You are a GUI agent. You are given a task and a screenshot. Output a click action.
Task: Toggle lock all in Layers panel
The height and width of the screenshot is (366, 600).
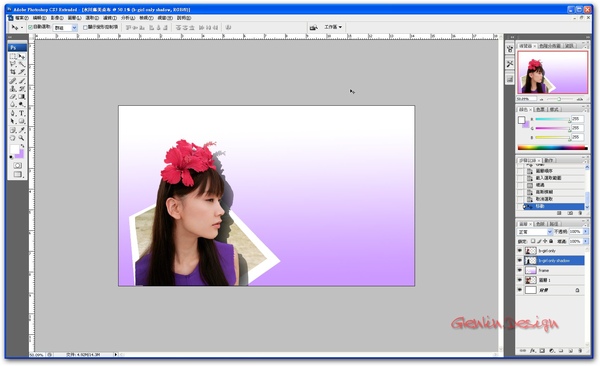click(551, 241)
